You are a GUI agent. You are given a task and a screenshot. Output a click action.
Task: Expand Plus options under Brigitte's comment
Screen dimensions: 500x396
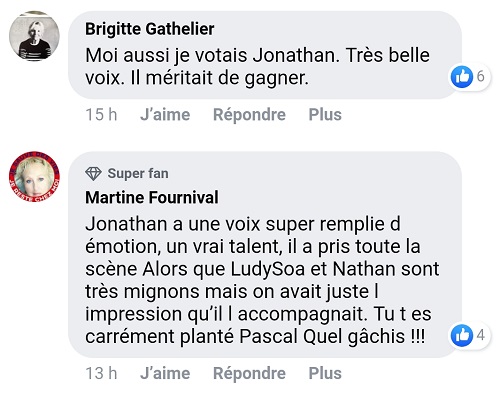(x=325, y=115)
